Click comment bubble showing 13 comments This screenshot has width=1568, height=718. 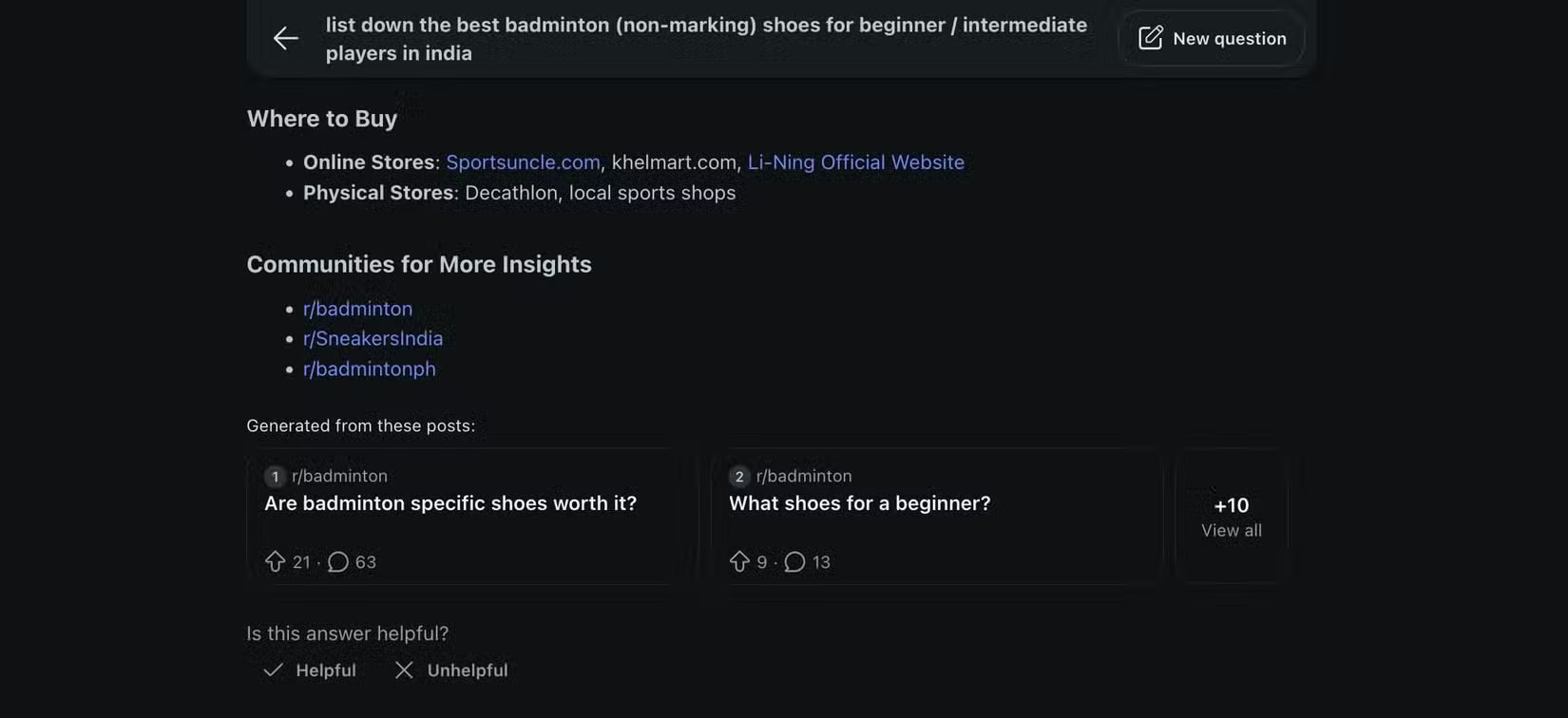pos(794,561)
